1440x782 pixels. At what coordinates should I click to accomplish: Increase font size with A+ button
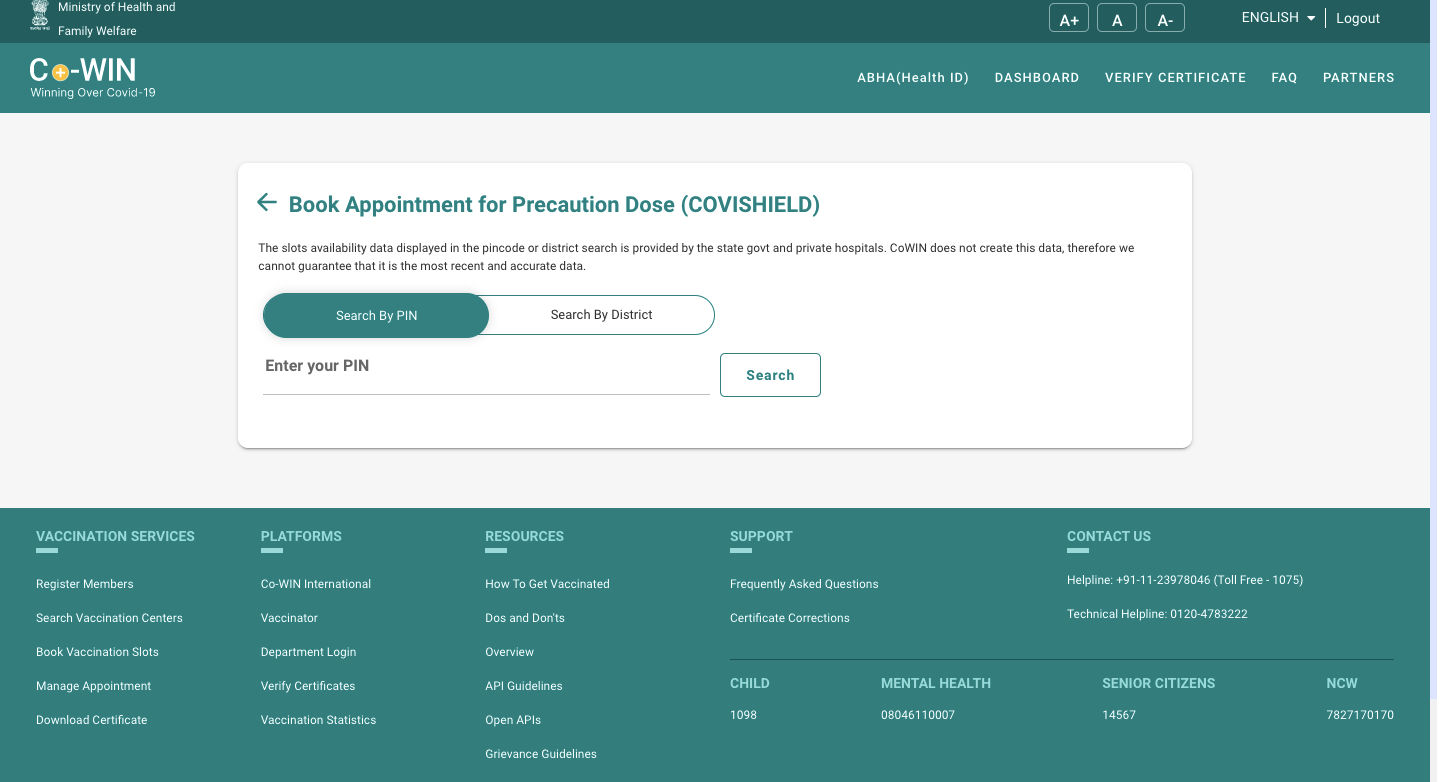(x=1069, y=19)
